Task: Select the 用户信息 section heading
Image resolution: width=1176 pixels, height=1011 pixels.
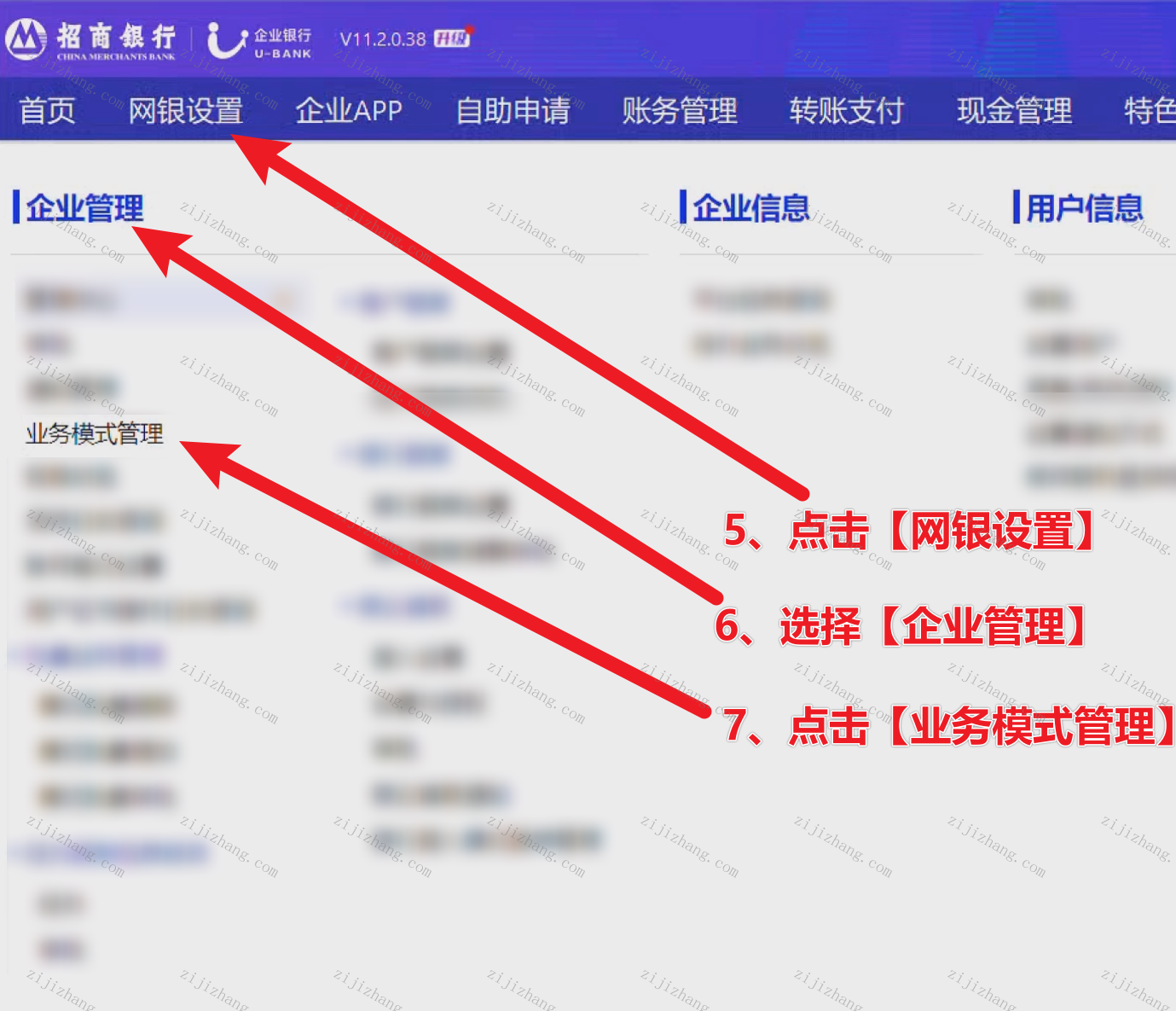Action: (1085, 208)
